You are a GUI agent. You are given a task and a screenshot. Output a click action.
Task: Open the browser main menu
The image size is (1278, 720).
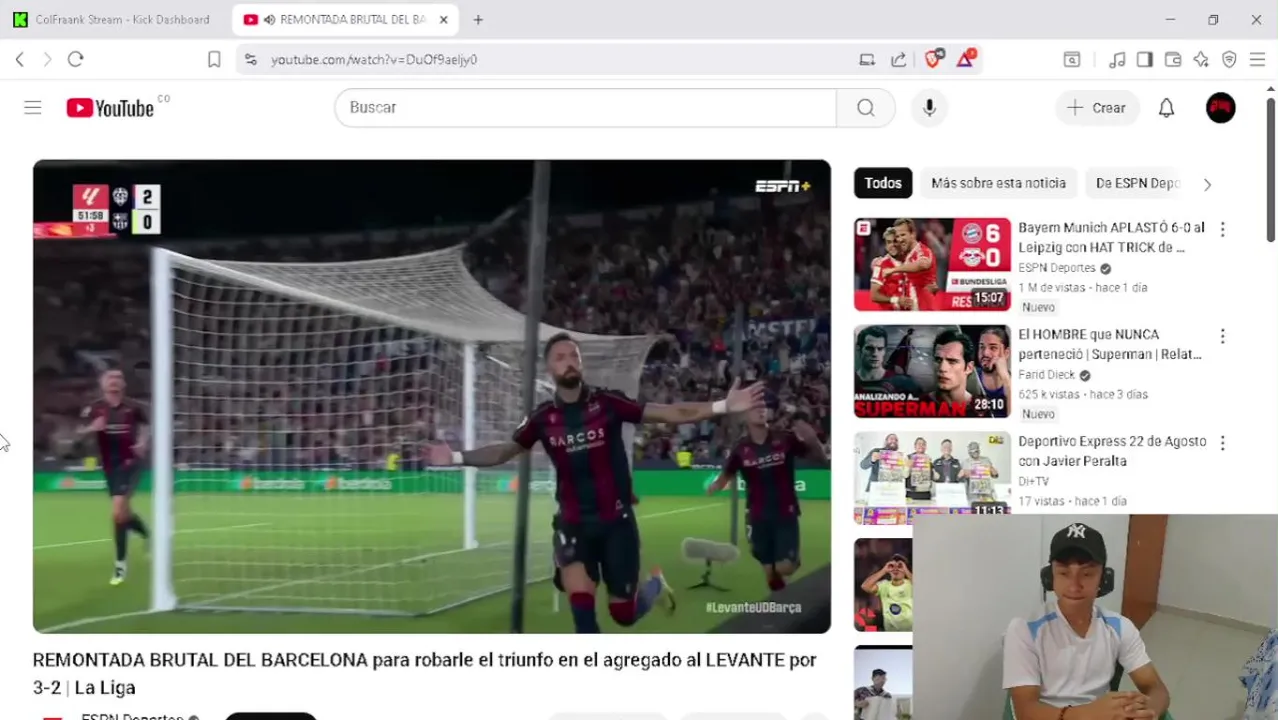1257,59
